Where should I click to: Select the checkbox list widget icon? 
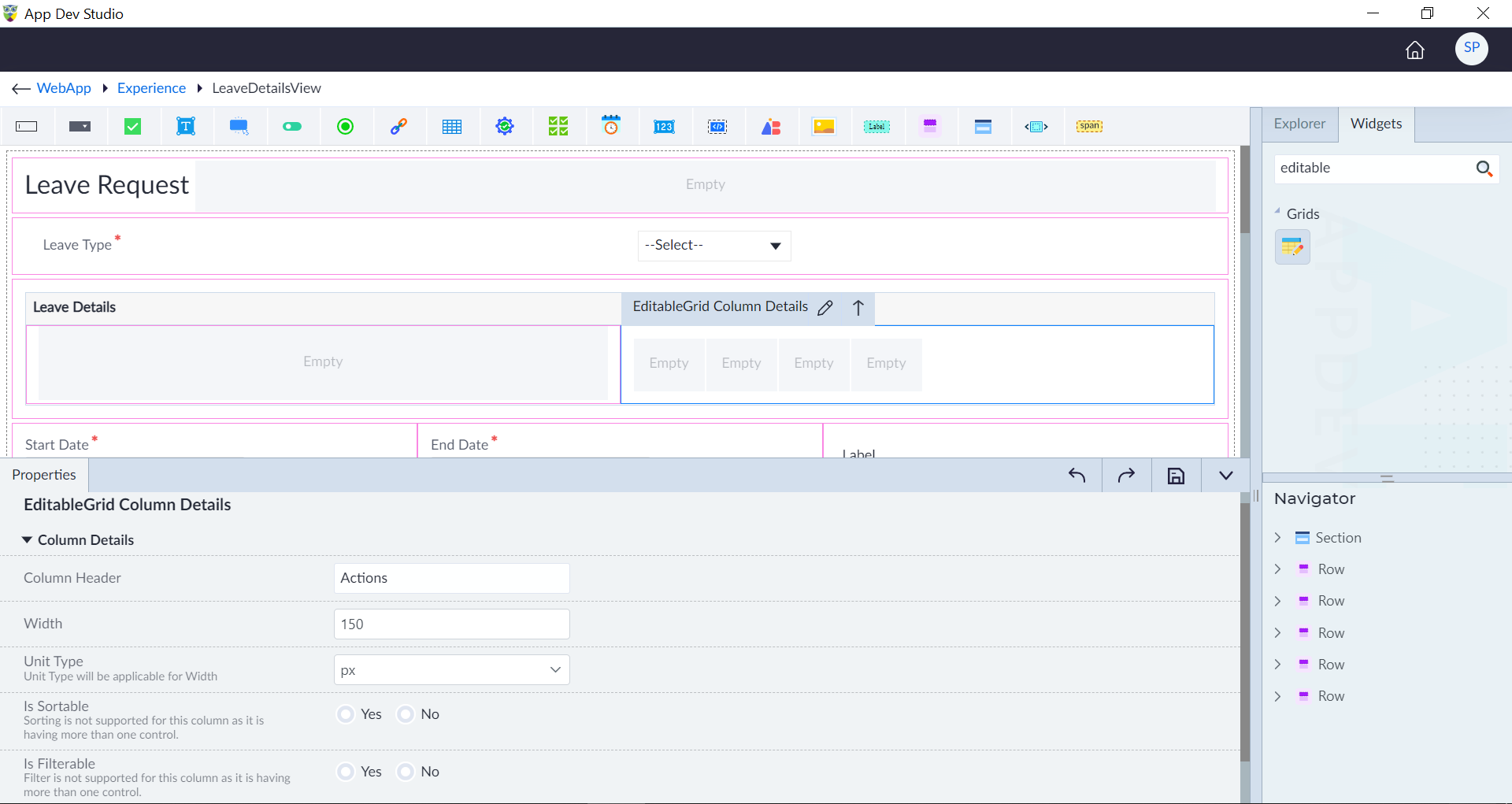pyautogui.click(x=558, y=126)
